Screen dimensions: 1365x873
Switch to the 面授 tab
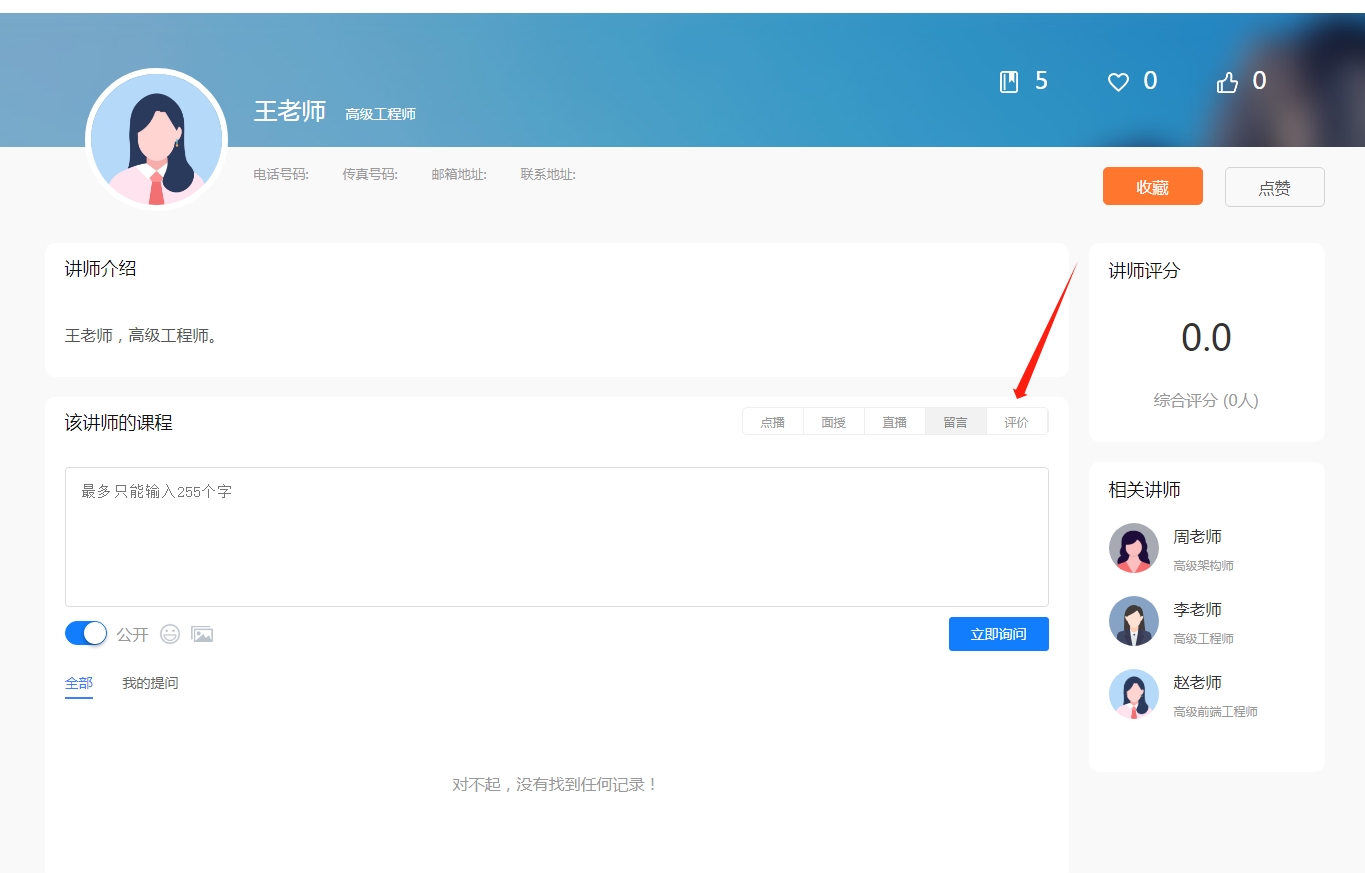[x=834, y=422]
